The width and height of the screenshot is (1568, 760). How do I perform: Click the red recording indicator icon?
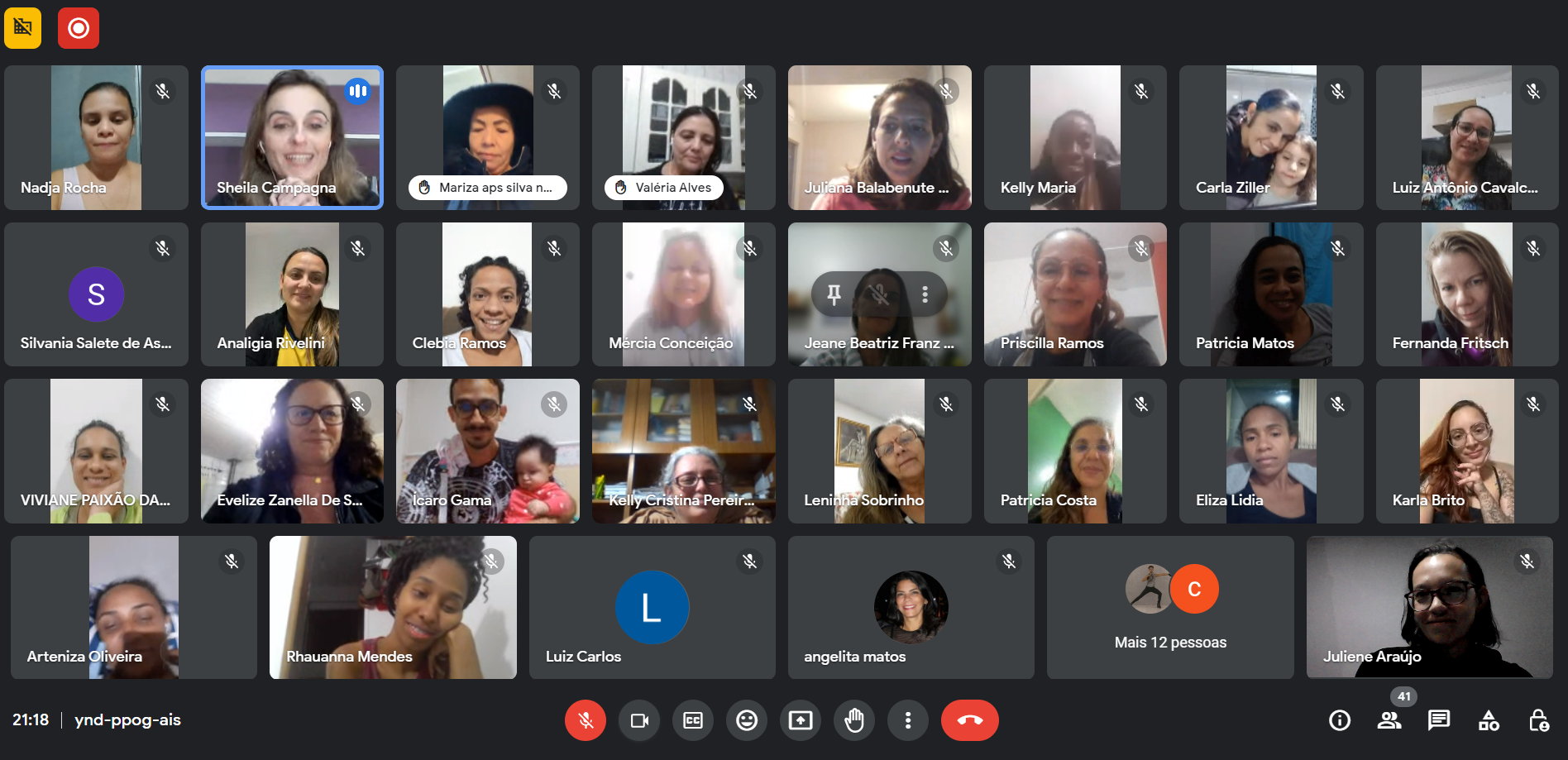(79, 28)
